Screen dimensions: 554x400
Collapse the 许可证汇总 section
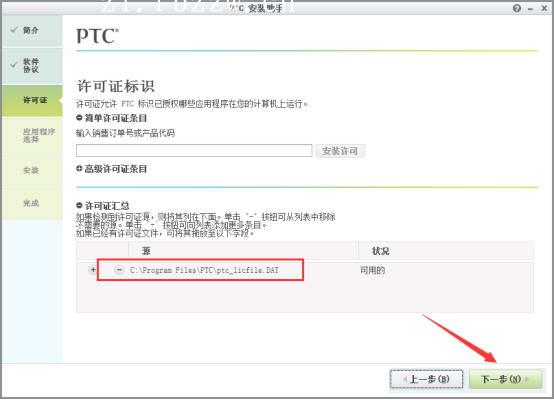click(x=79, y=205)
